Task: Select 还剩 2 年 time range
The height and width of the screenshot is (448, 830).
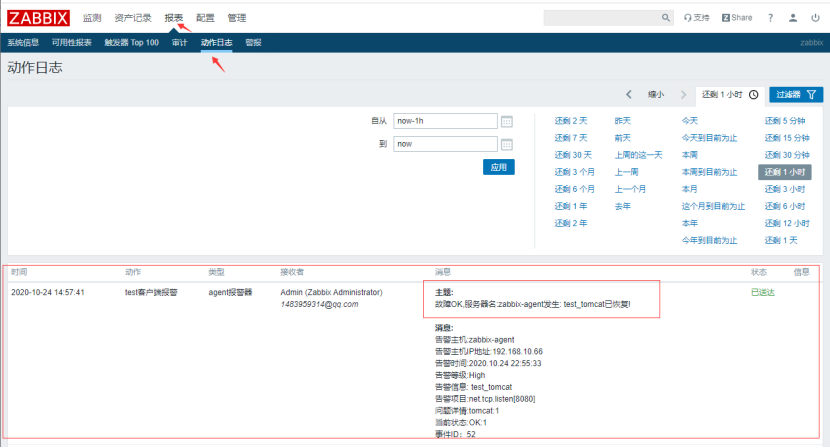Action: 571,223
